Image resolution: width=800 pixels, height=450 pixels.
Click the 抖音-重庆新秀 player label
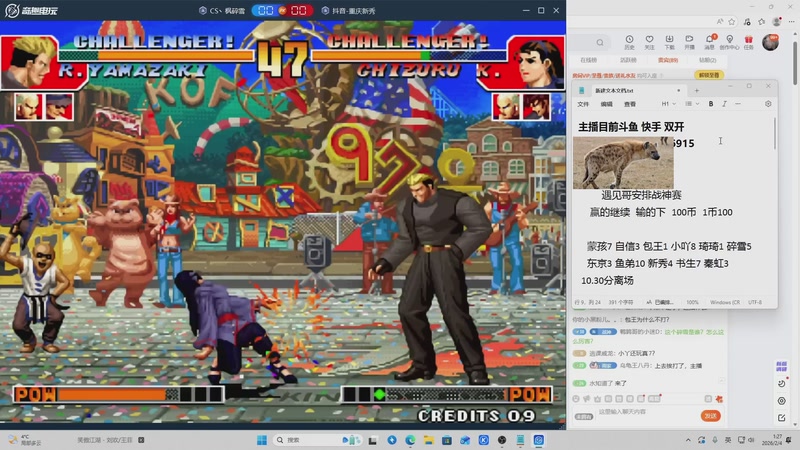pyautogui.click(x=349, y=11)
